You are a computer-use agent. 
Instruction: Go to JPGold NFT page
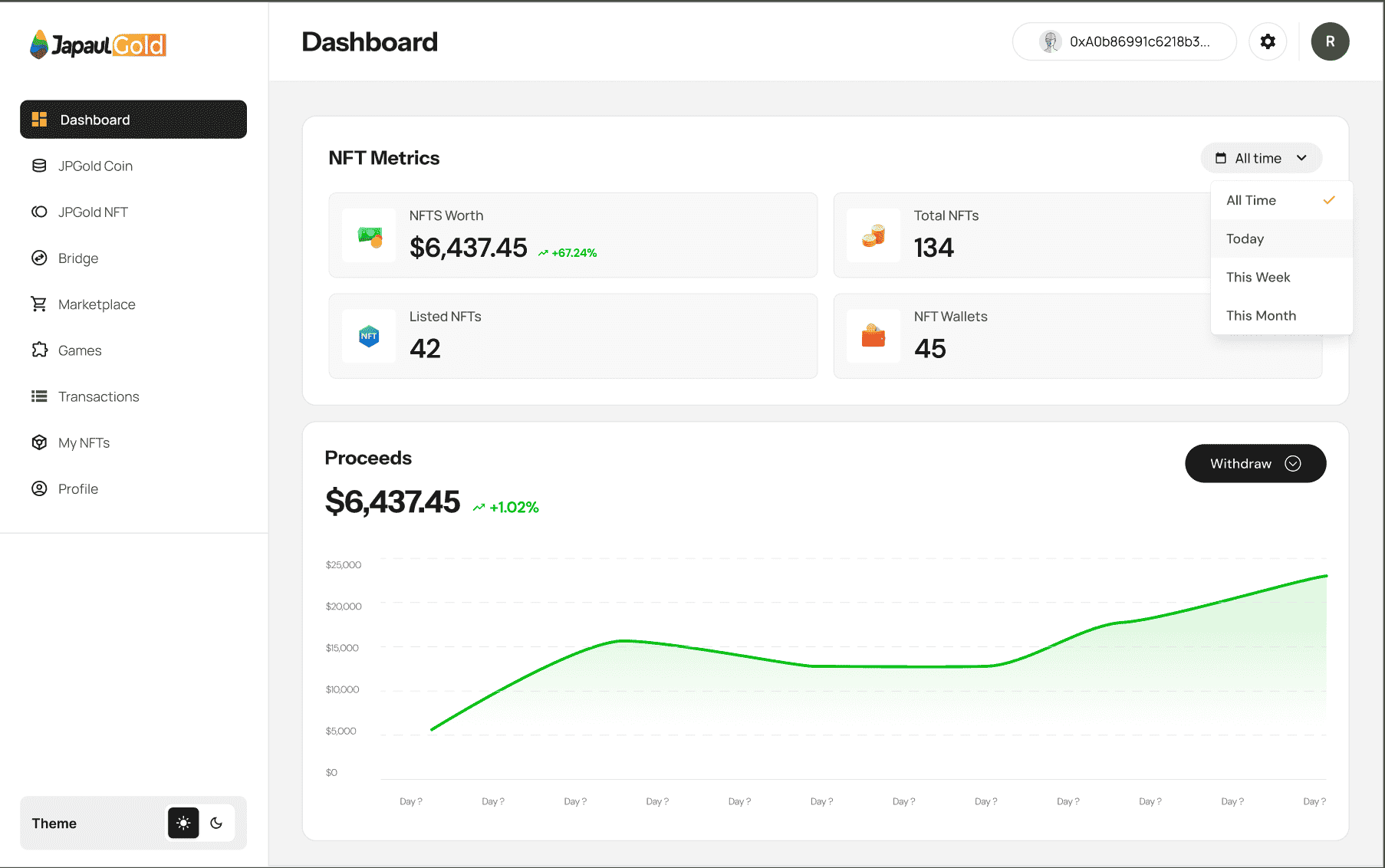133,212
